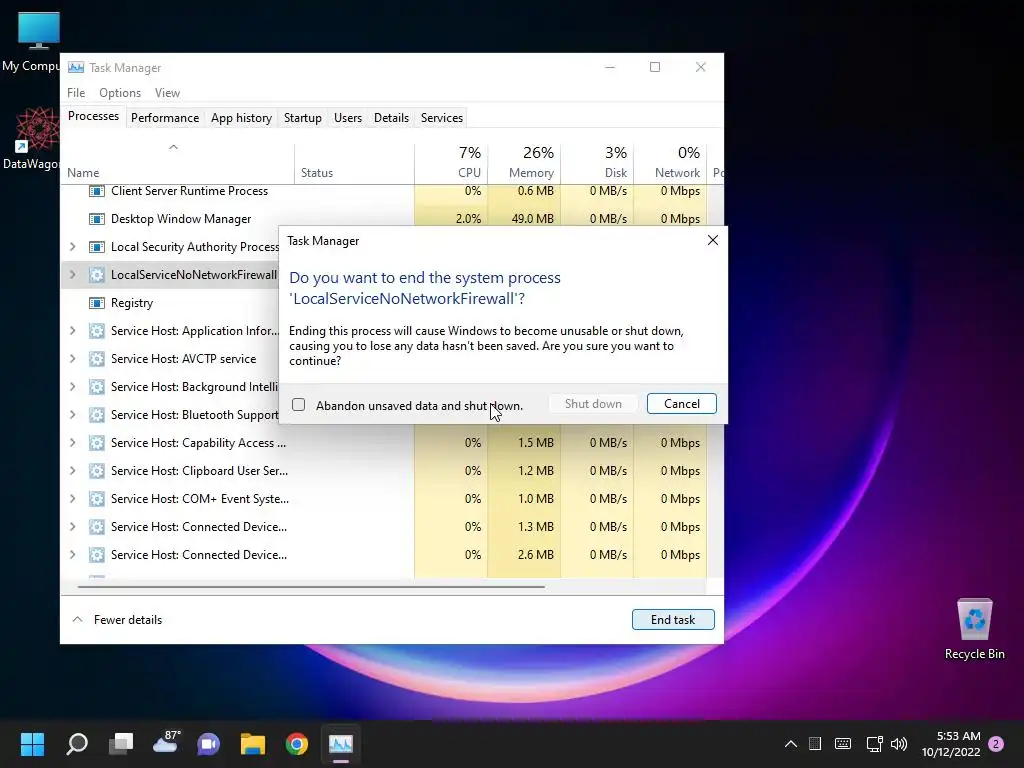The image size is (1024, 768).
Task: Click Service Host: COM+ Event gear icon
Action: coord(97,499)
